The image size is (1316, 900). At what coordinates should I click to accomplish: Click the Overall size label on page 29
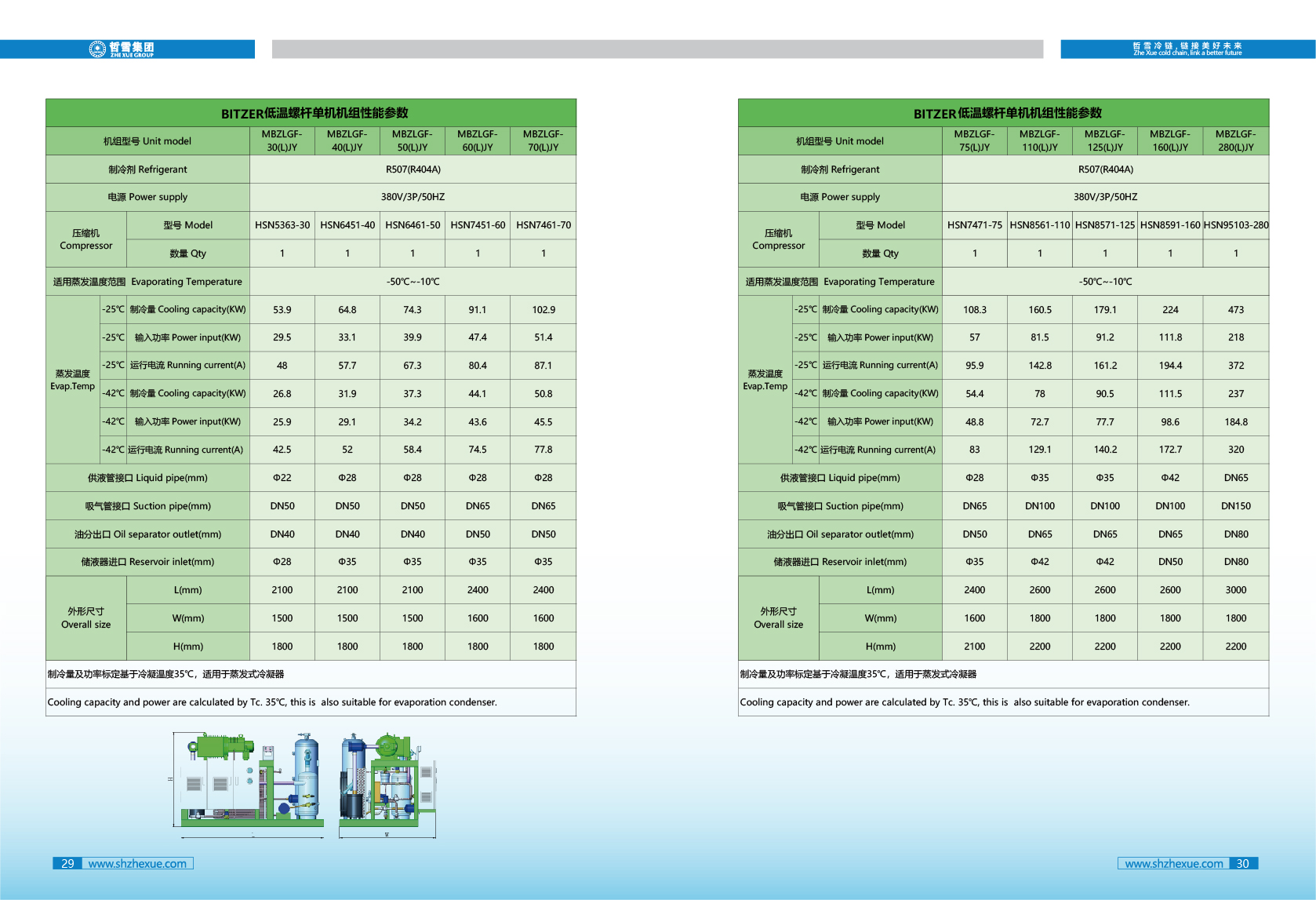tap(86, 618)
